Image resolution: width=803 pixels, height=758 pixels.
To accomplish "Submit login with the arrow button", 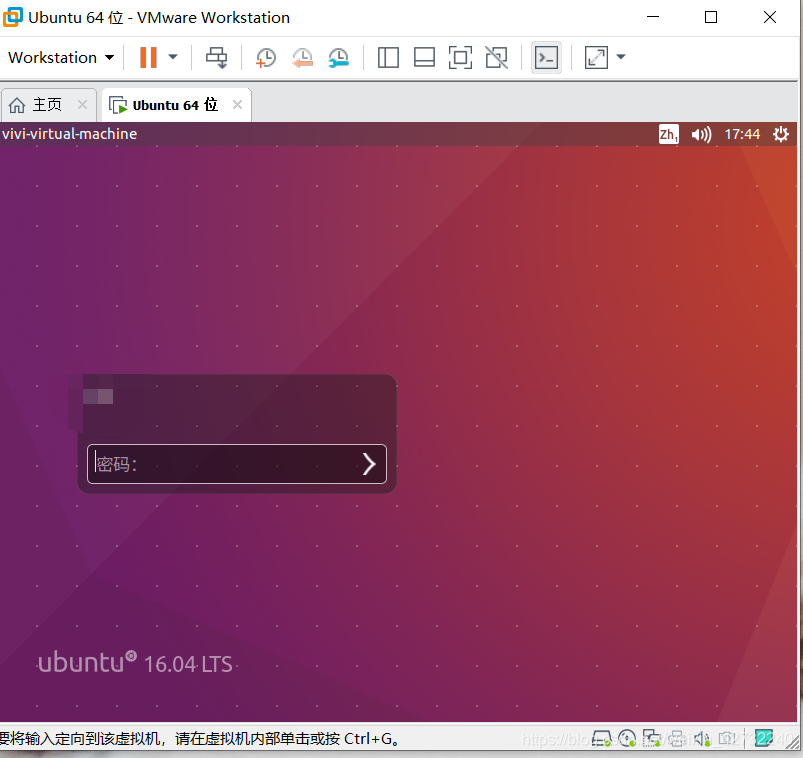I will click(369, 464).
